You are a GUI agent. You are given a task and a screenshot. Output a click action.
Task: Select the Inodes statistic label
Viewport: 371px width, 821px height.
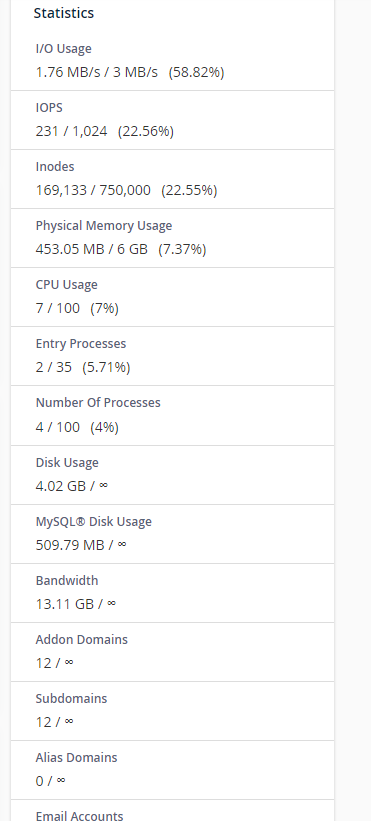55,167
